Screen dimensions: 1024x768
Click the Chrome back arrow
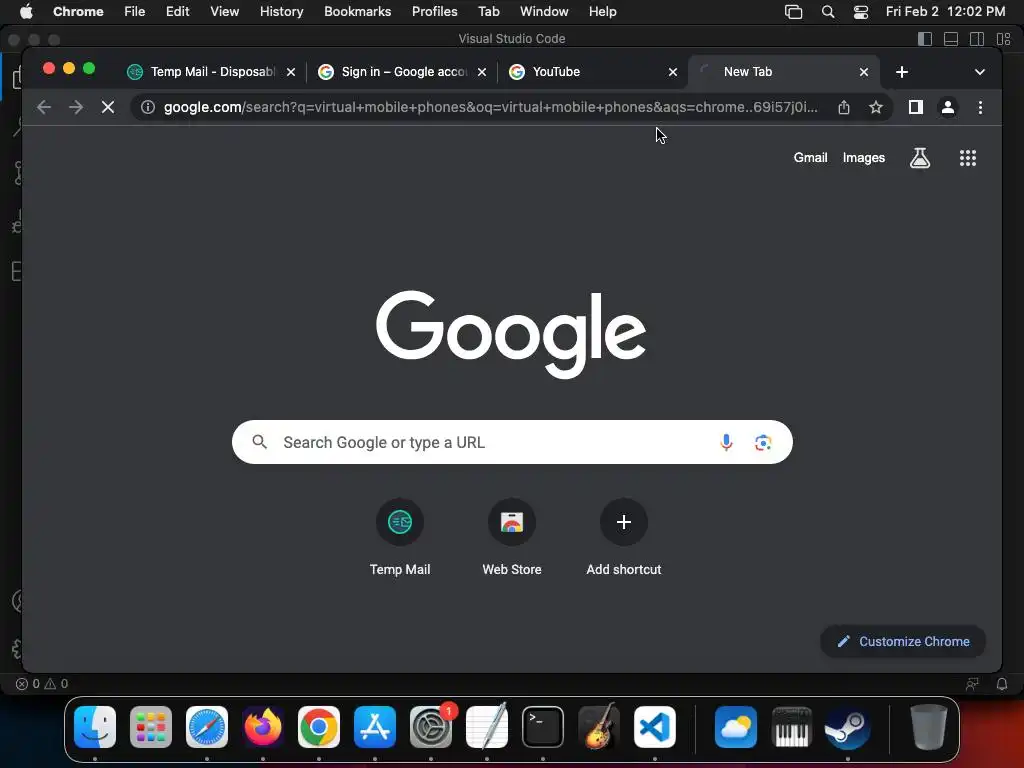(44, 107)
